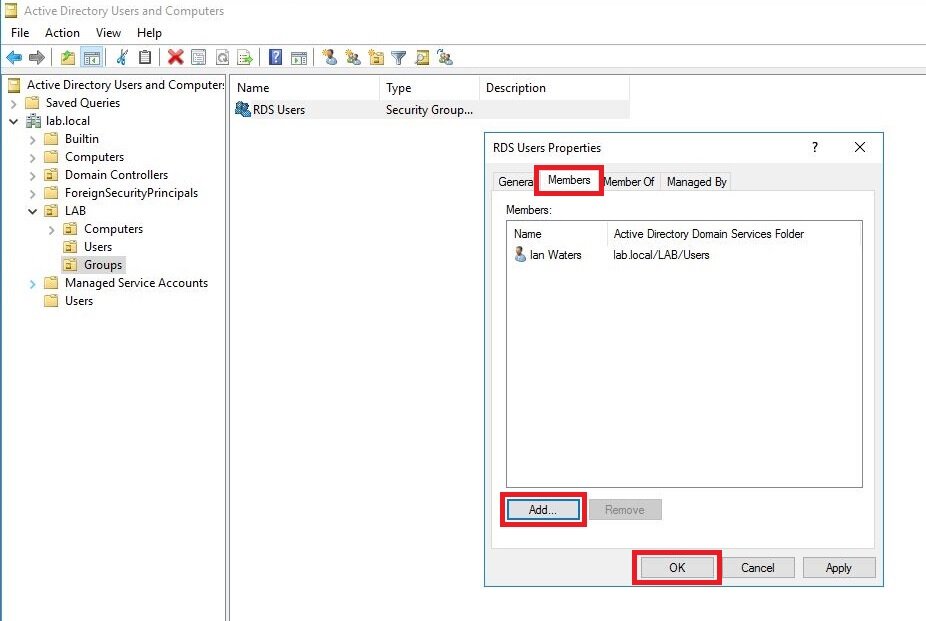Click the Create new organizational unit icon
This screenshot has height=621, width=926.
376,57
